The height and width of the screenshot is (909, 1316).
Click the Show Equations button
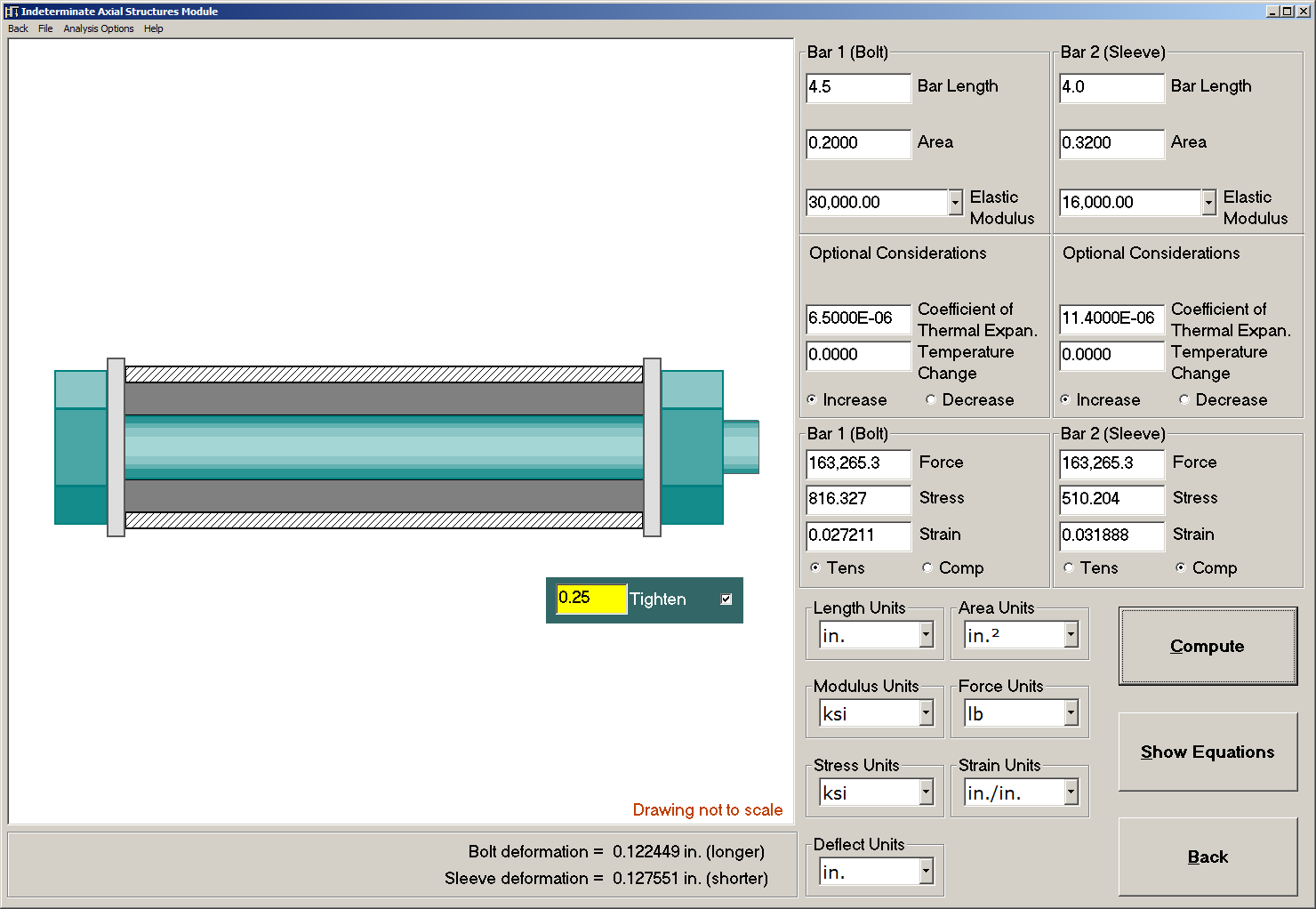point(1207,752)
